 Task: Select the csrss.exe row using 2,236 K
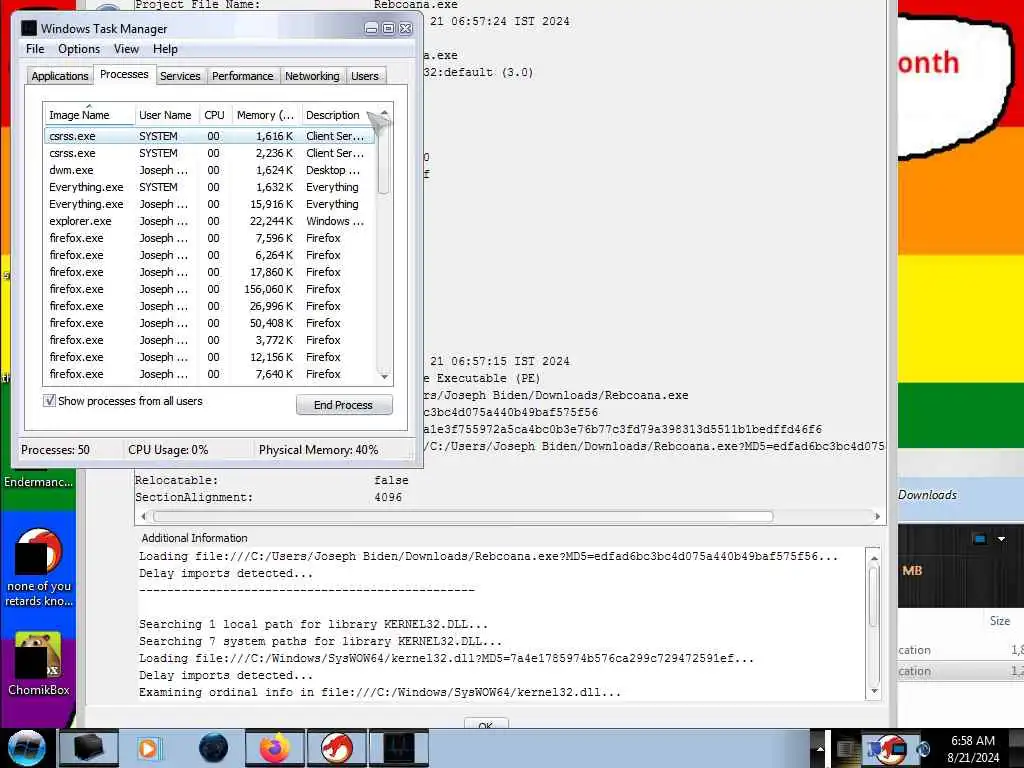(x=209, y=153)
